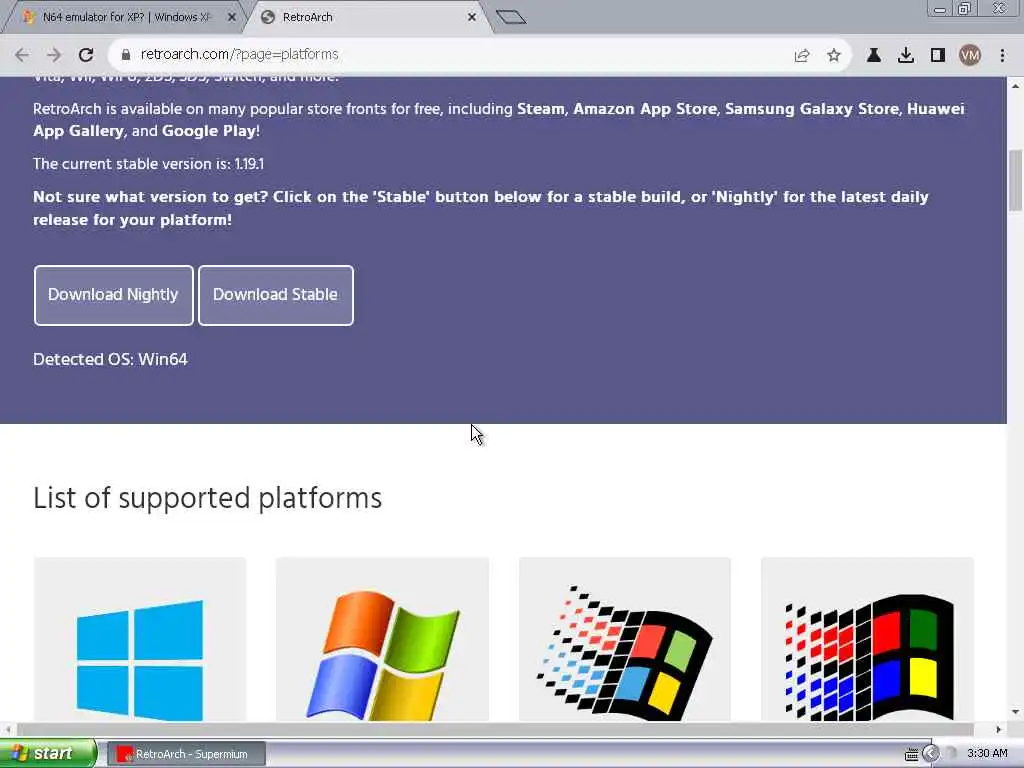Click 'List of supported platforms' heading
This screenshot has height=768, width=1024.
coord(208,498)
